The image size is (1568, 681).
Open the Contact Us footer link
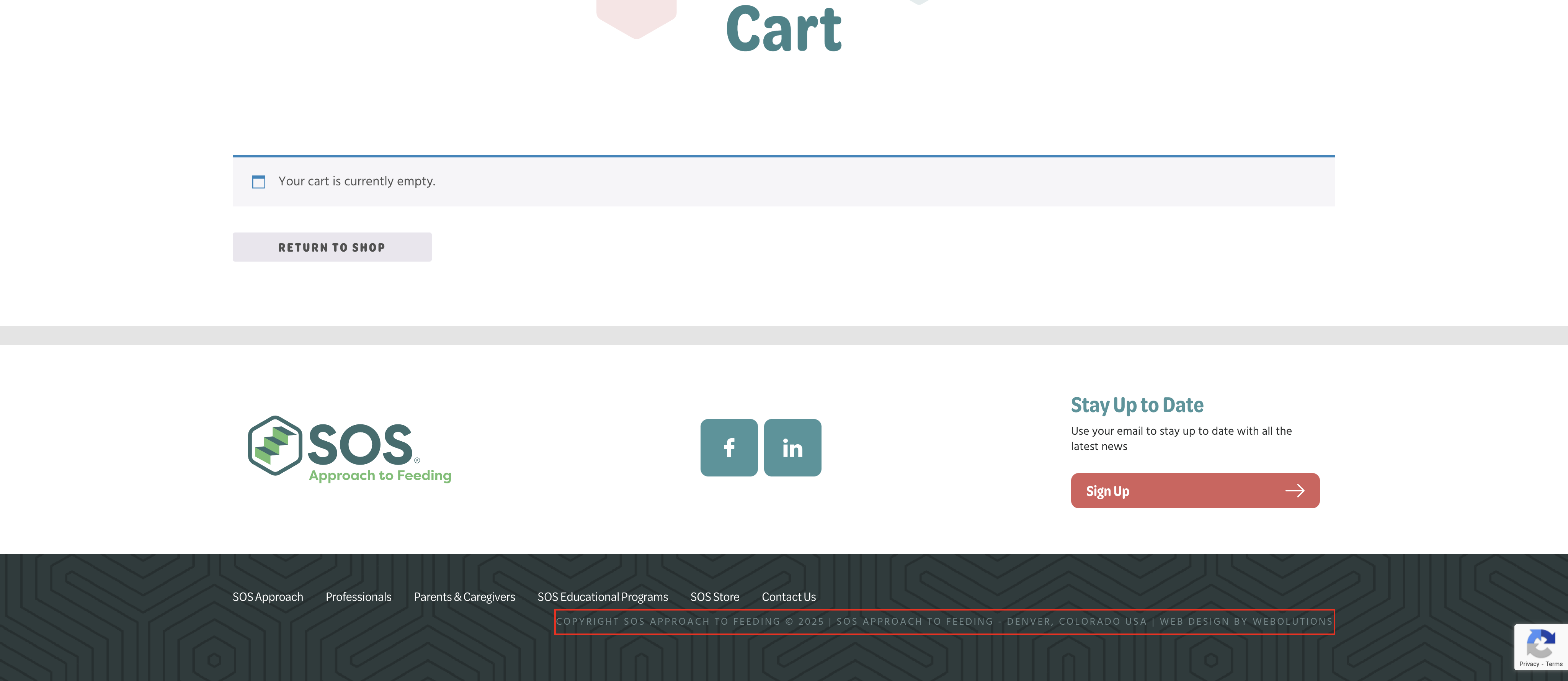tap(788, 597)
